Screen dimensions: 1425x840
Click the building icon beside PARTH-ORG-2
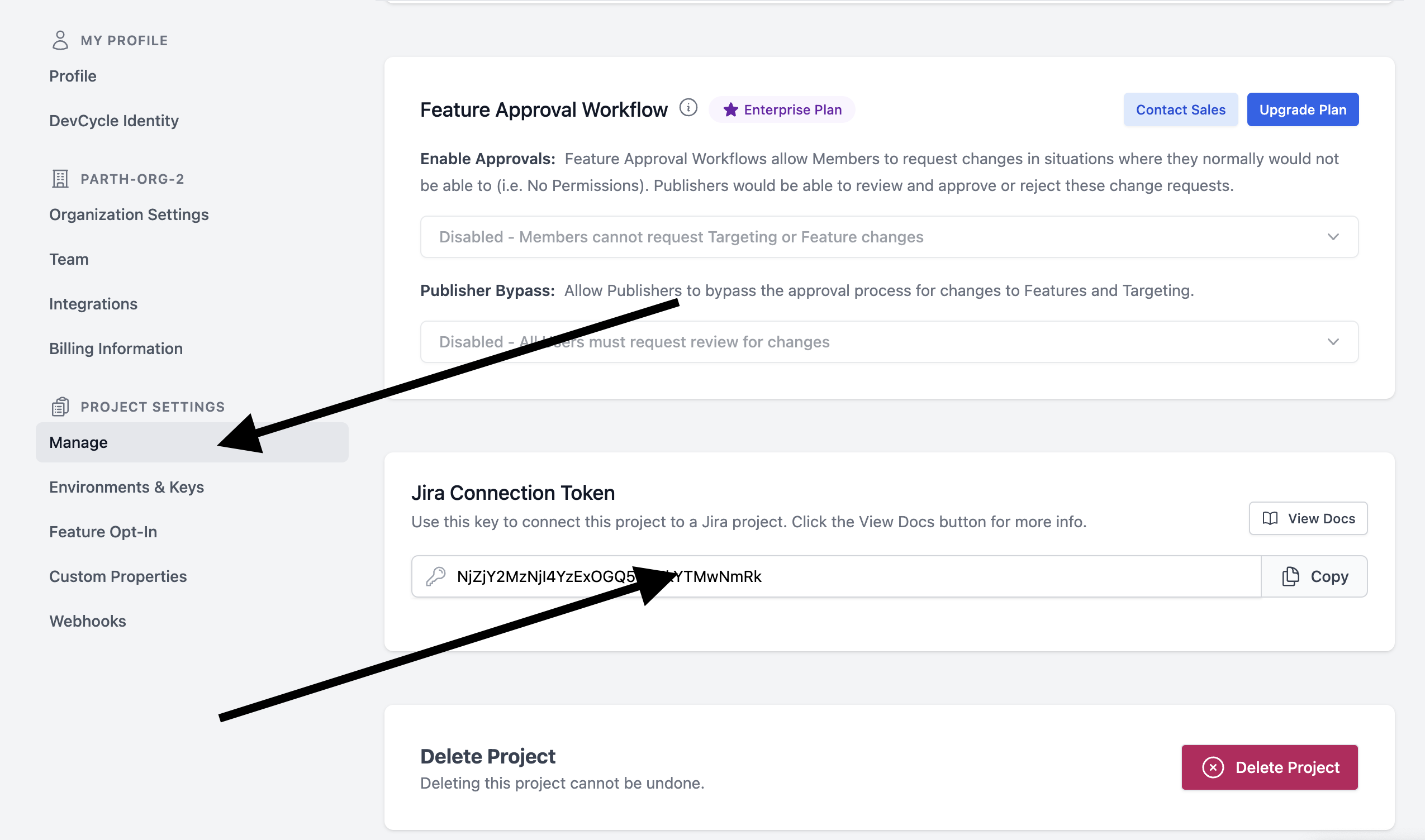[x=59, y=178]
